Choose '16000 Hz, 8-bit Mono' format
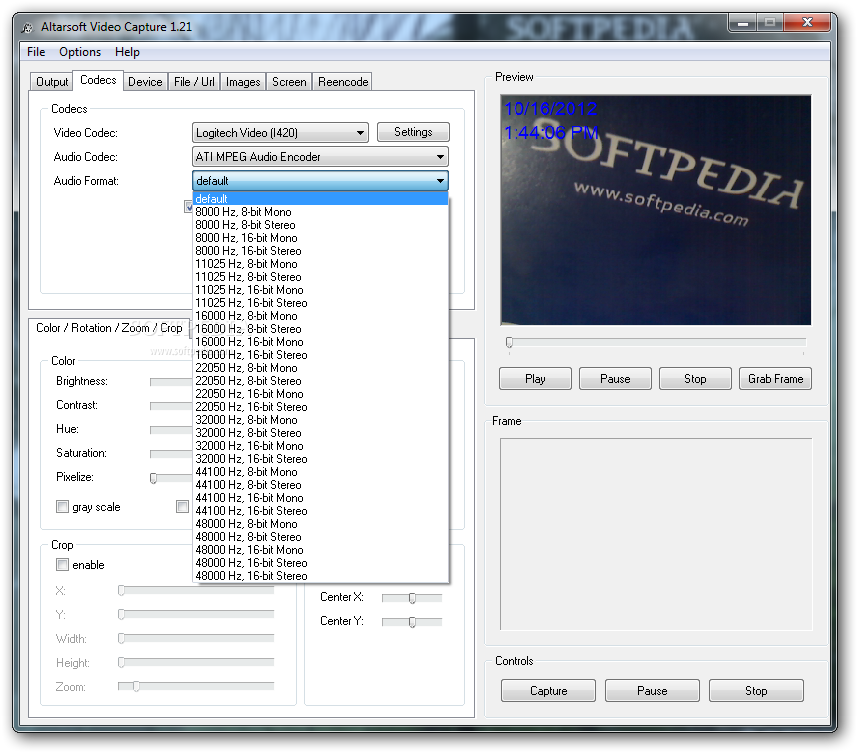 coord(320,316)
